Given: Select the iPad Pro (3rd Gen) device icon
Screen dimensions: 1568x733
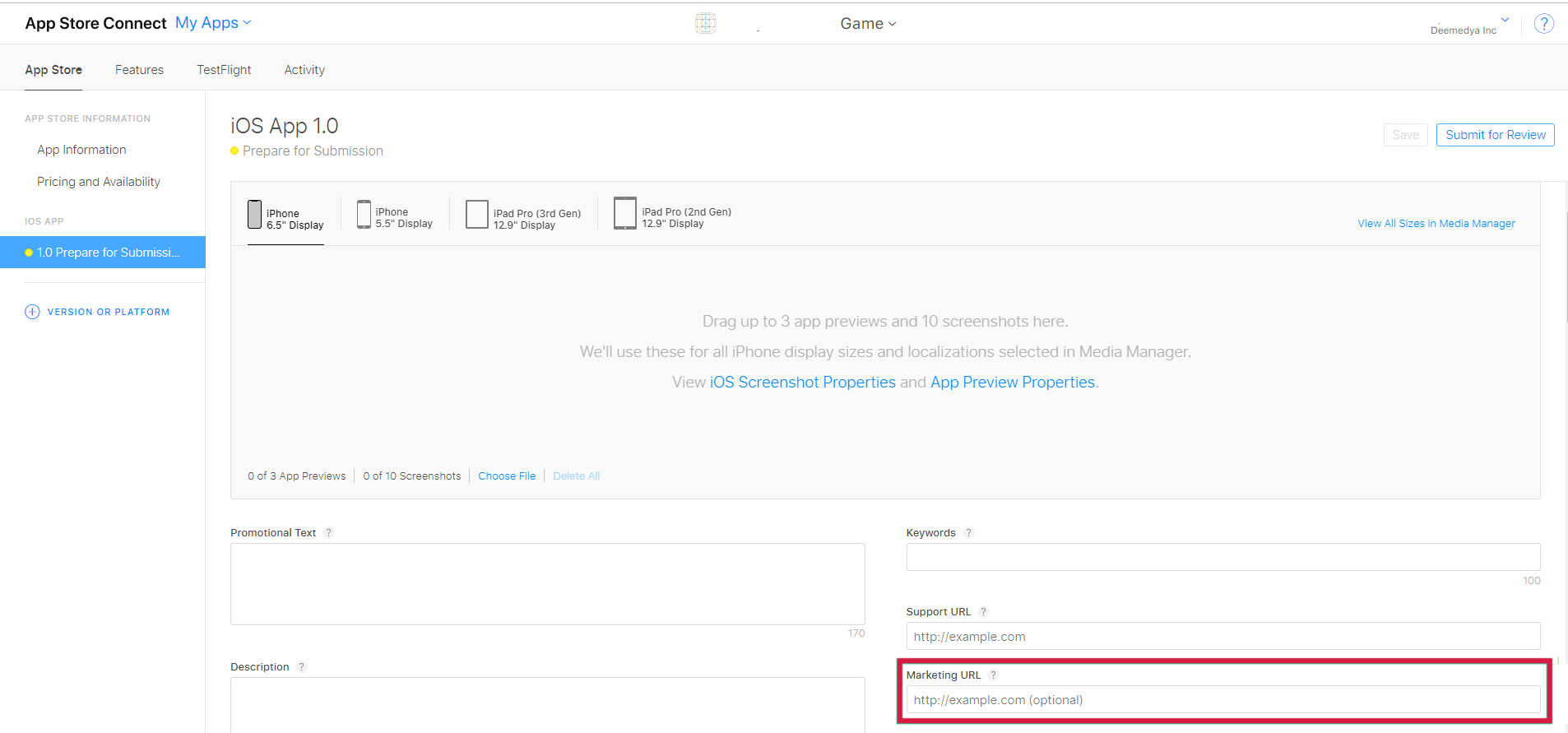Looking at the screenshot, I should click(x=477, y=214).
